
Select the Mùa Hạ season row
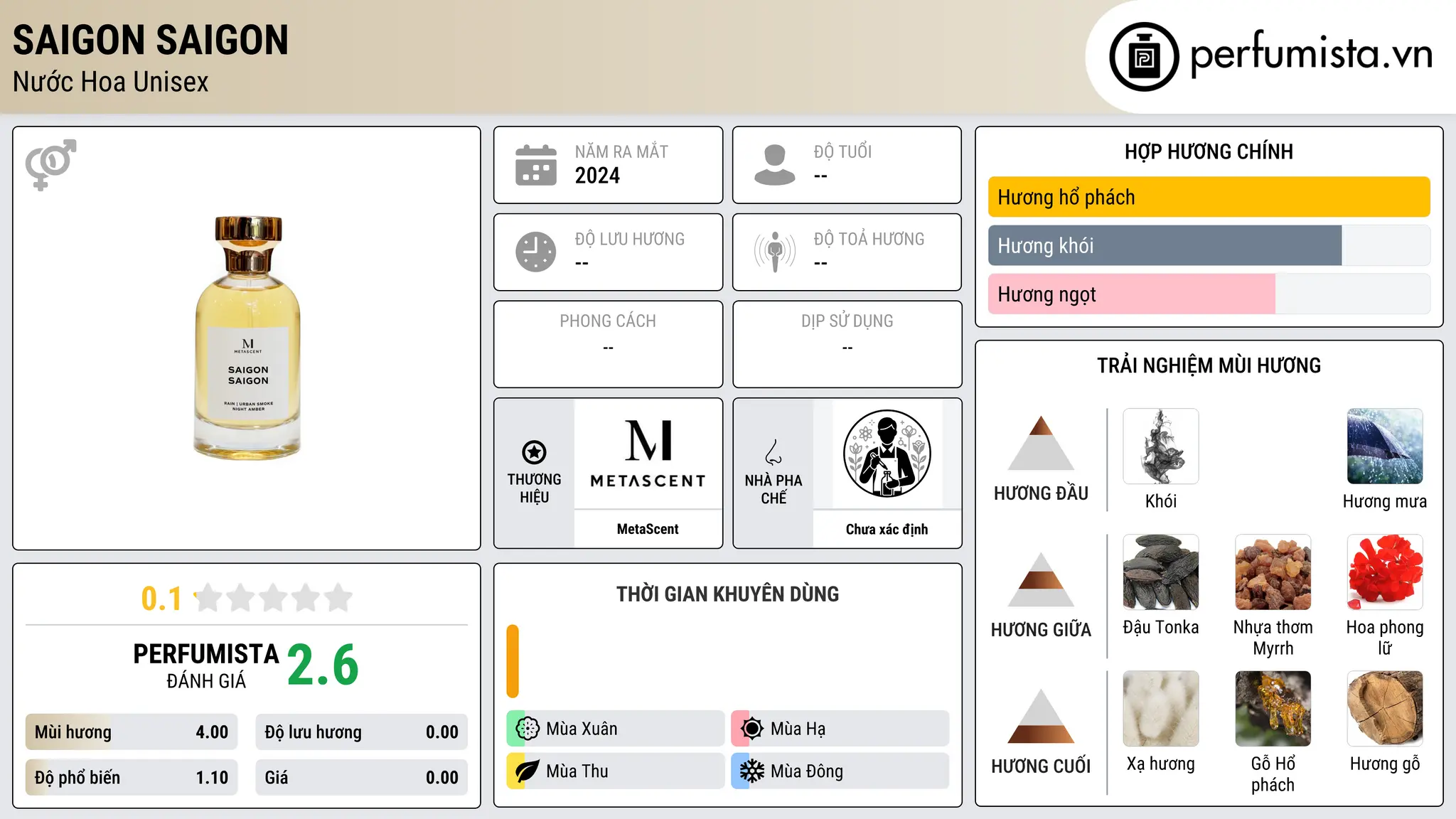tap(840, 729)
